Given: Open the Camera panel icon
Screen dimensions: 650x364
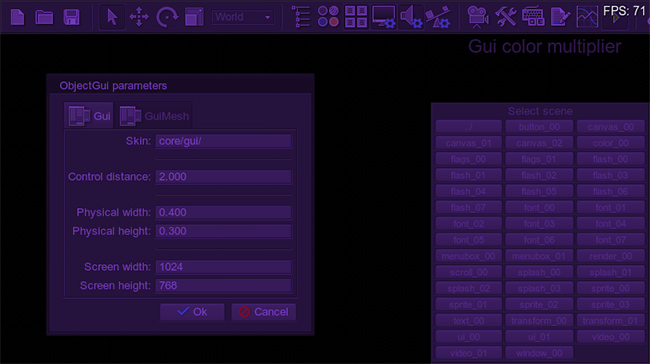Looking at the screenshot, I should pos(478,17).
